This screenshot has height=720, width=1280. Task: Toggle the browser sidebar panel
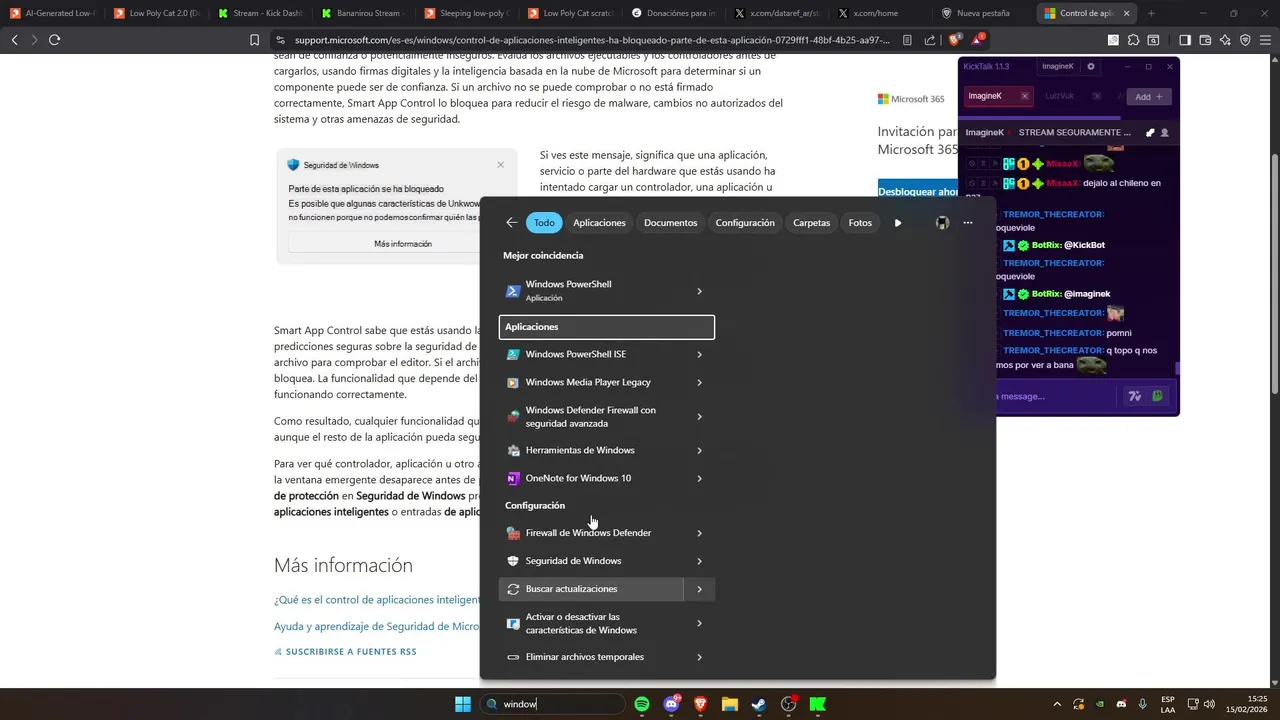1185,40
